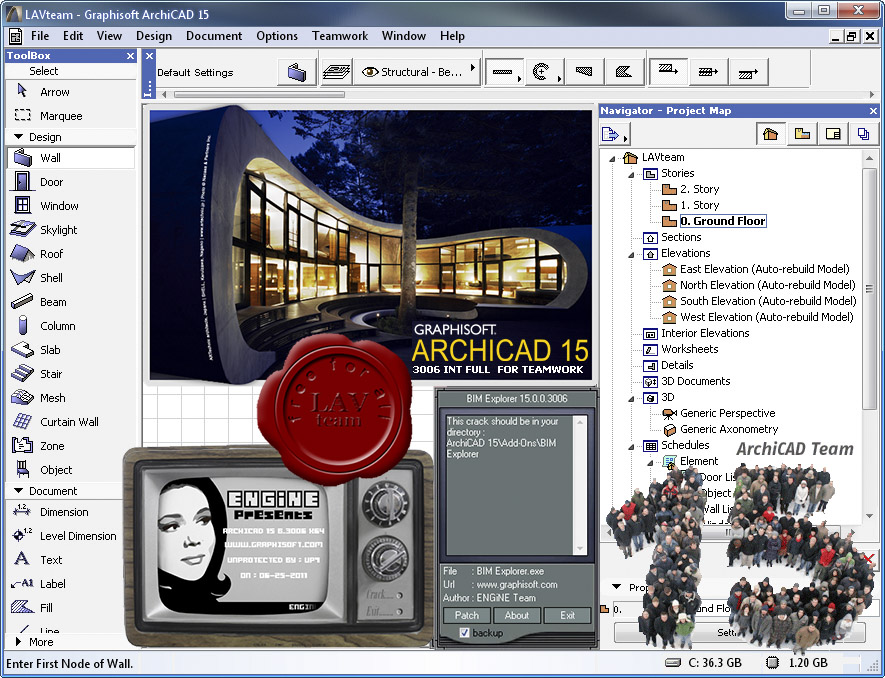The image size is (885, 678).
Task: Open the Design menu
Action: [154, 36]
